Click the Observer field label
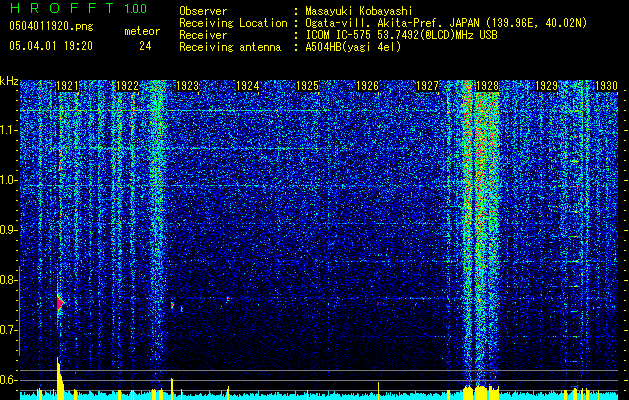The height and width of the screenshot is (400, 629). (x=203, y=11)
